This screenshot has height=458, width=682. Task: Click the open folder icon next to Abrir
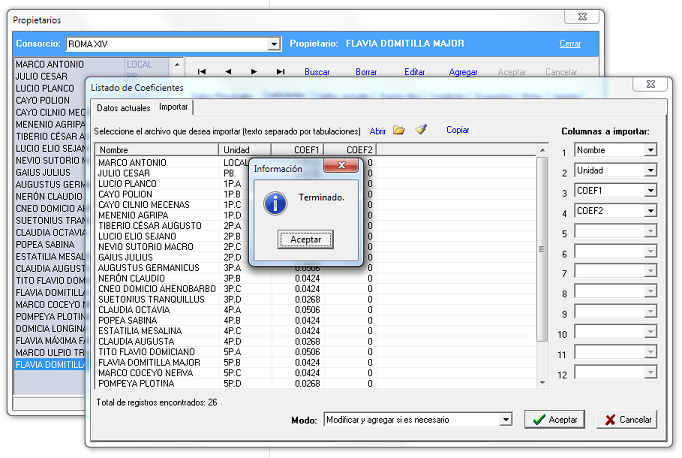[x=399, y=130]
